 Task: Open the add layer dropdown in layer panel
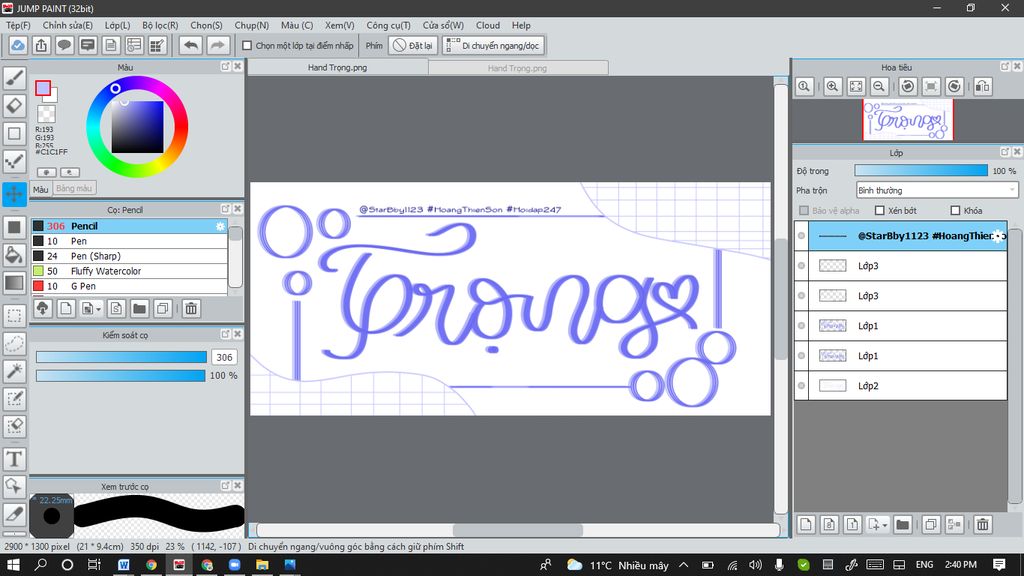(x=884, y=524)
